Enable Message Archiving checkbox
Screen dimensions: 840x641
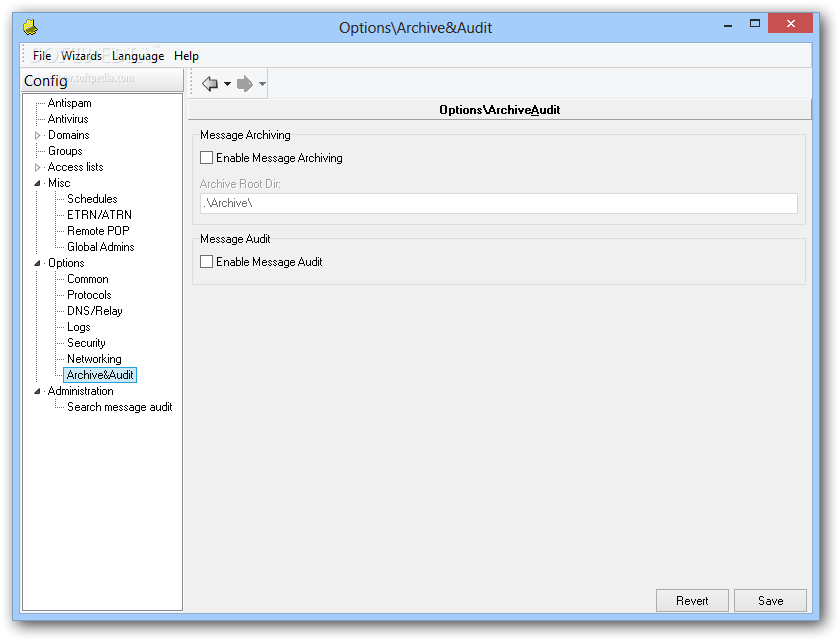(206, 157)
